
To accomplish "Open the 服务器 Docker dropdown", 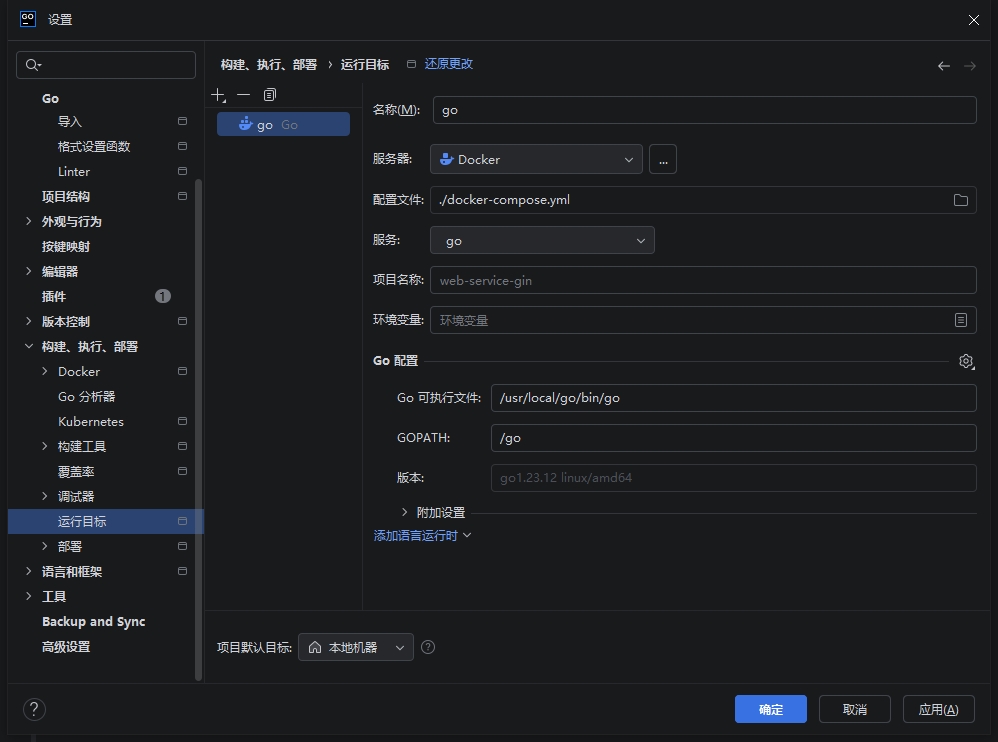I will coord(537,159).
